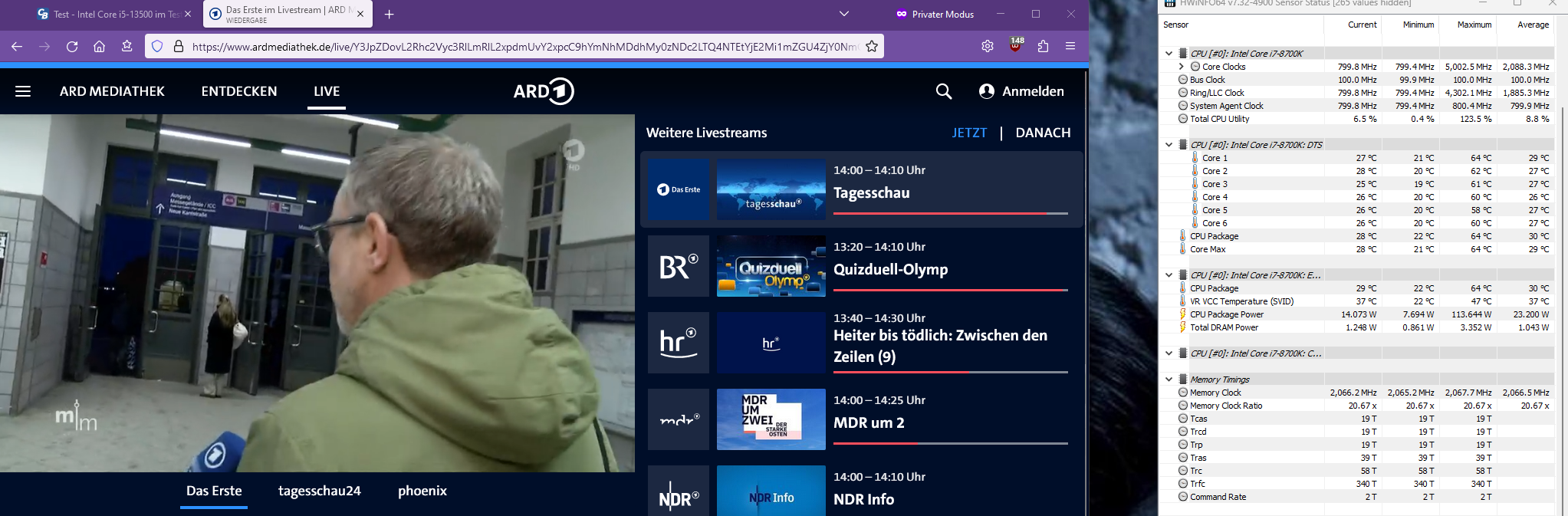Expand Core Clocks row in HWiNFO
This screenshot has height=516, width=1568.
click(x=1182, y=67)
